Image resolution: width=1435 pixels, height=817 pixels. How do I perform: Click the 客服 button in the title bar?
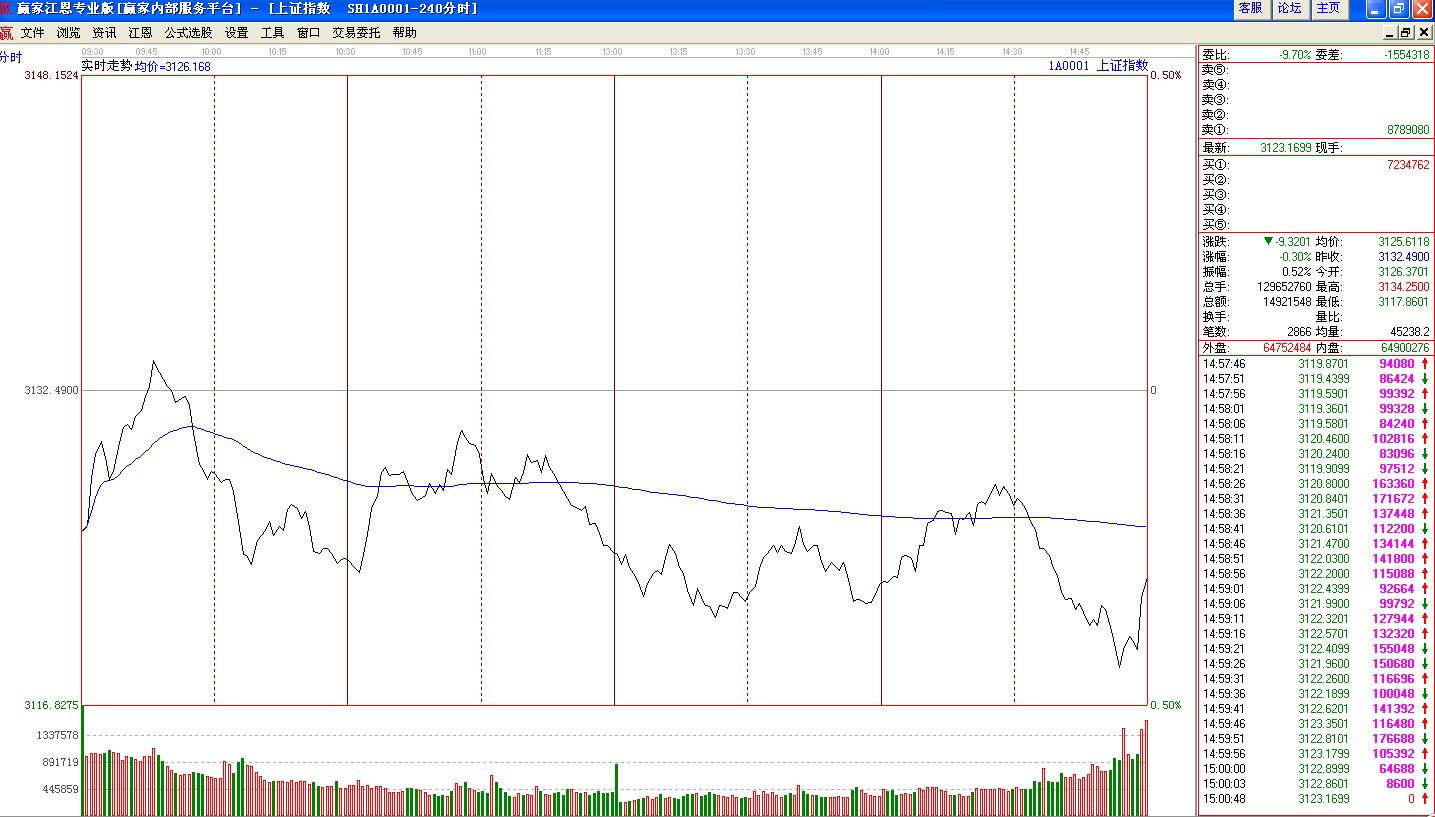click(1251, 8)
